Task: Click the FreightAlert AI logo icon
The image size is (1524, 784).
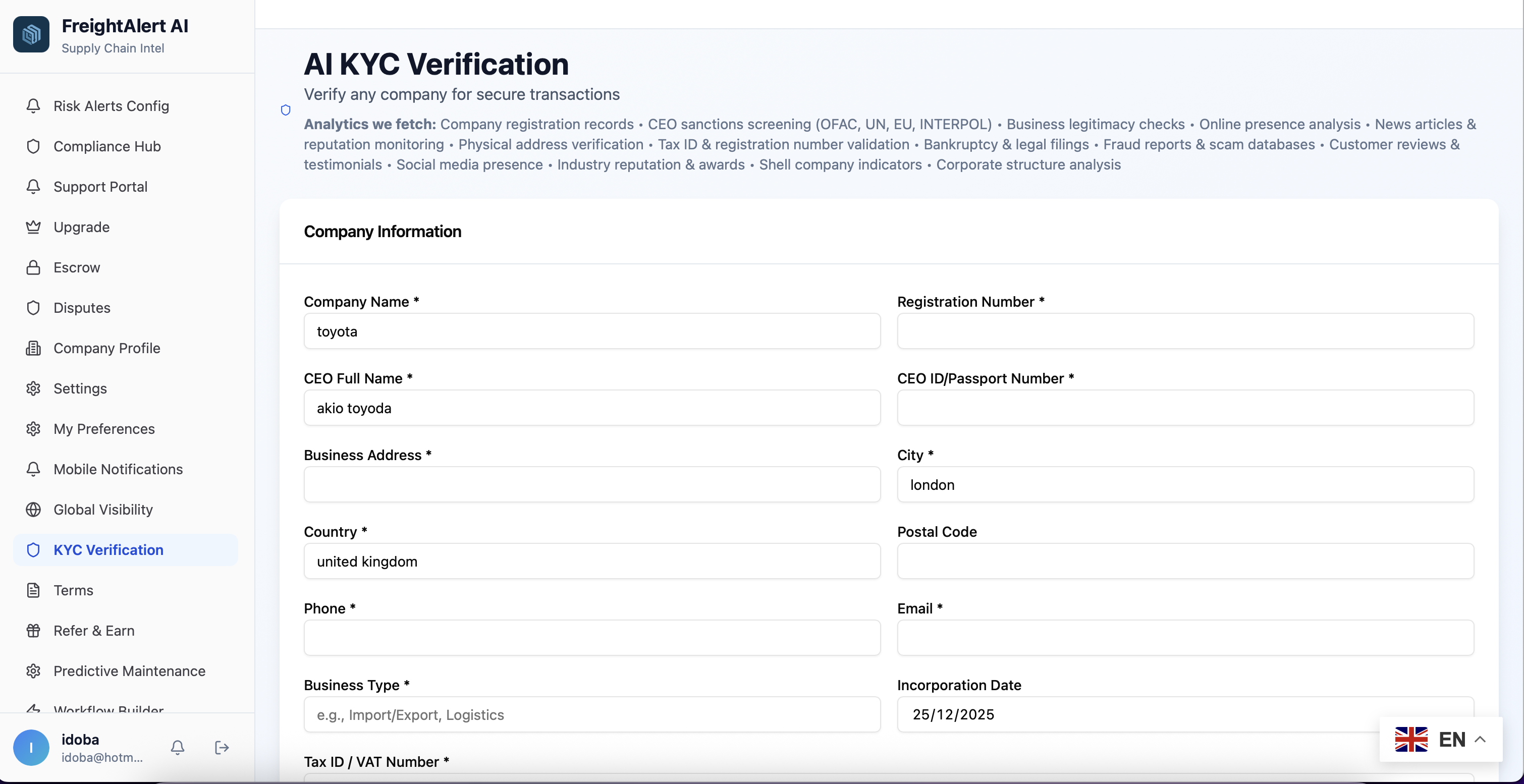Action: coord(31,34)
